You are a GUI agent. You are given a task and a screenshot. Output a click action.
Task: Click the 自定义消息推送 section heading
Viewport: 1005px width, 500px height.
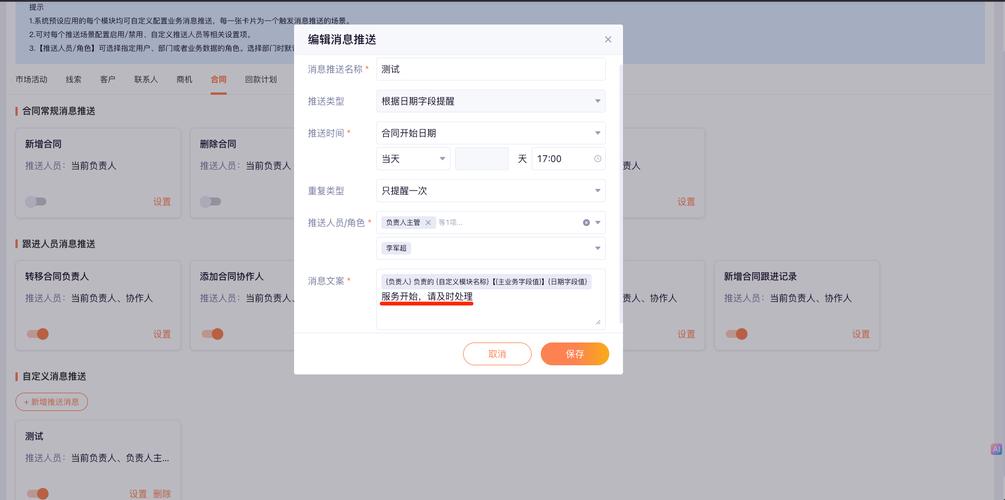(x=54, y=376)
